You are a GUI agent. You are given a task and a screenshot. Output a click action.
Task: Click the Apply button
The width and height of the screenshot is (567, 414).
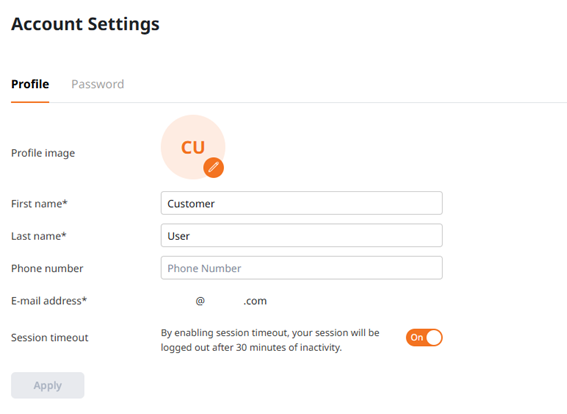48,385
